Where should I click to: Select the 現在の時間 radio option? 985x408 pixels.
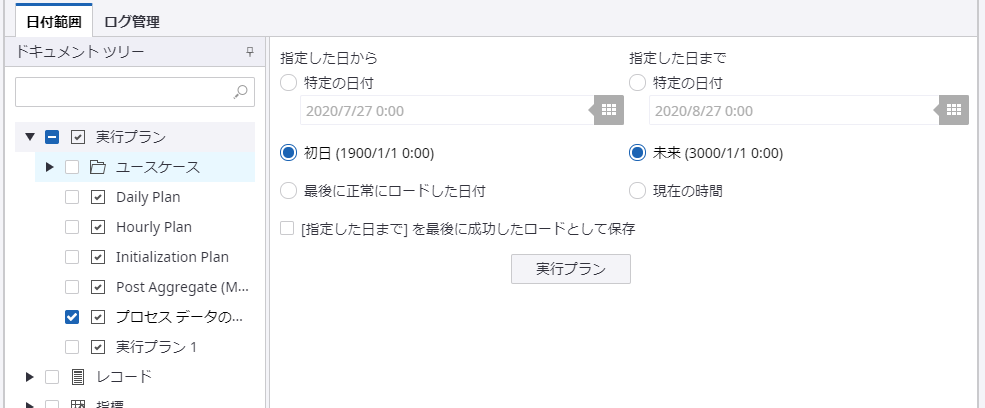637,189
